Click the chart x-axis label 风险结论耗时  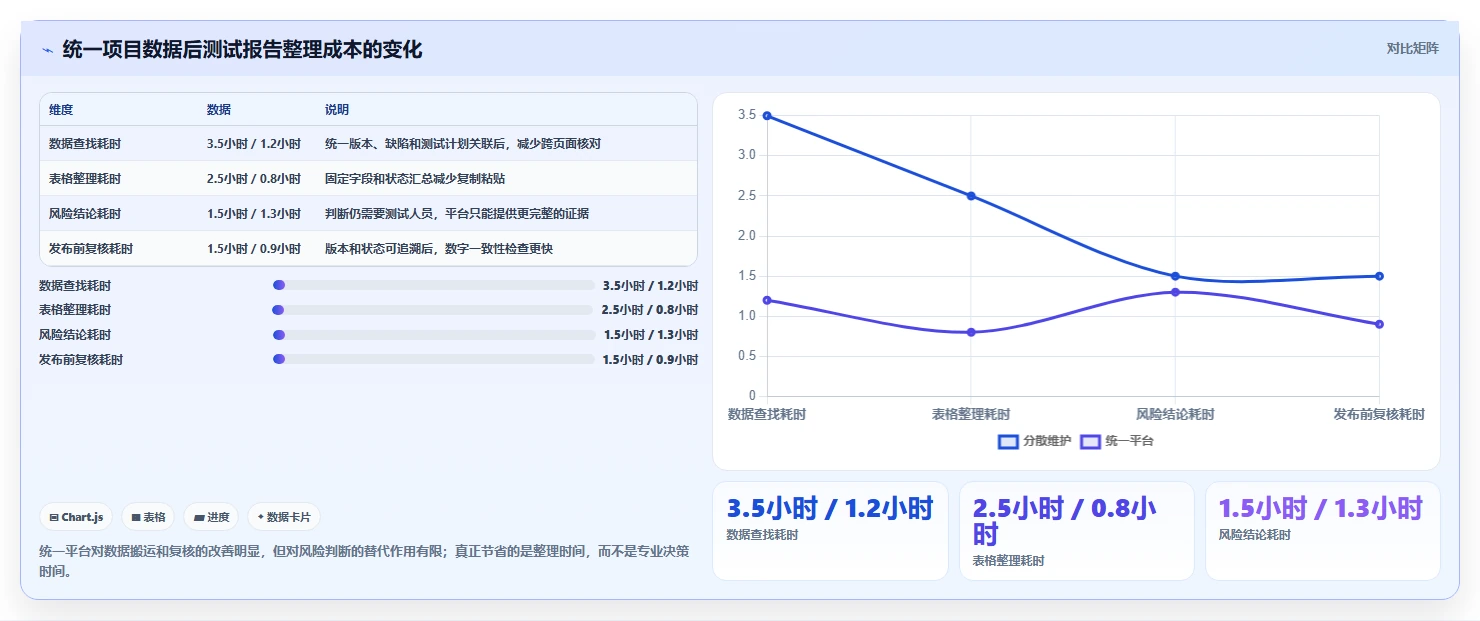(1175, 414)
